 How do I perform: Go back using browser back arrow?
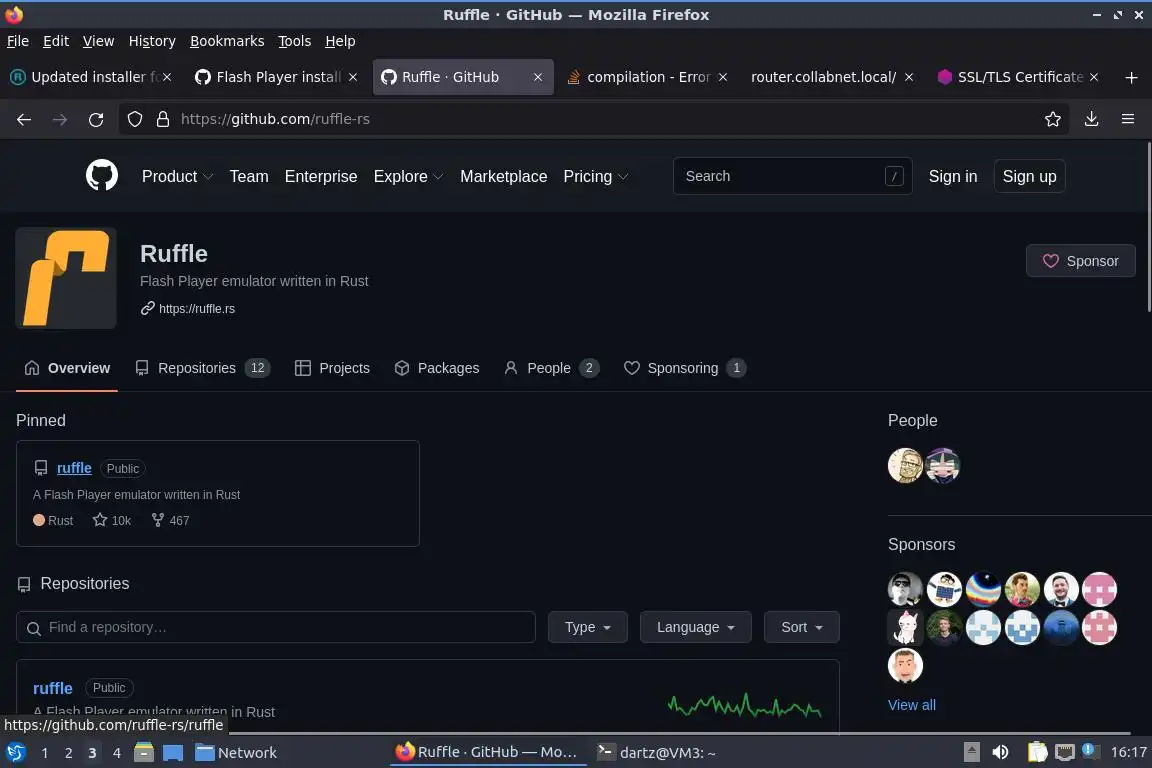click(24, 119)
